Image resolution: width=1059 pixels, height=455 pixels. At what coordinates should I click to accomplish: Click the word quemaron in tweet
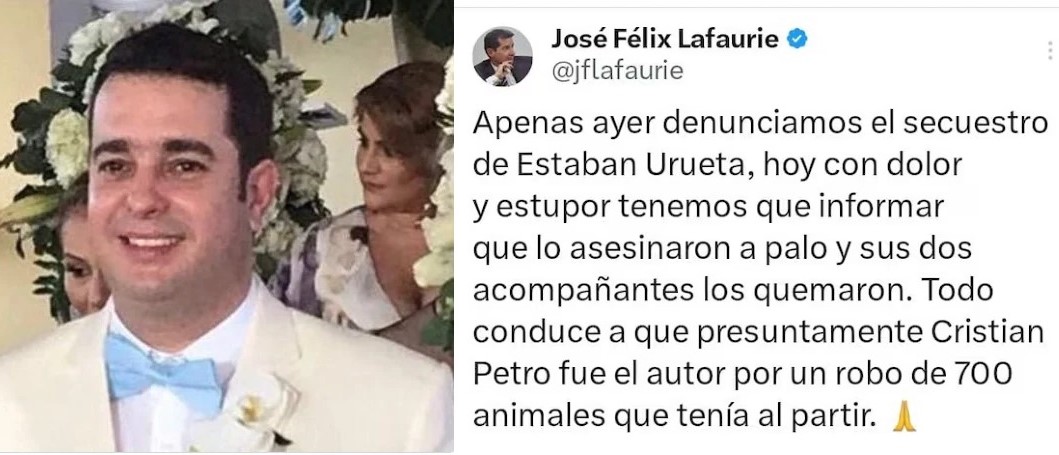pyautogui.click(x=812, y=292)
